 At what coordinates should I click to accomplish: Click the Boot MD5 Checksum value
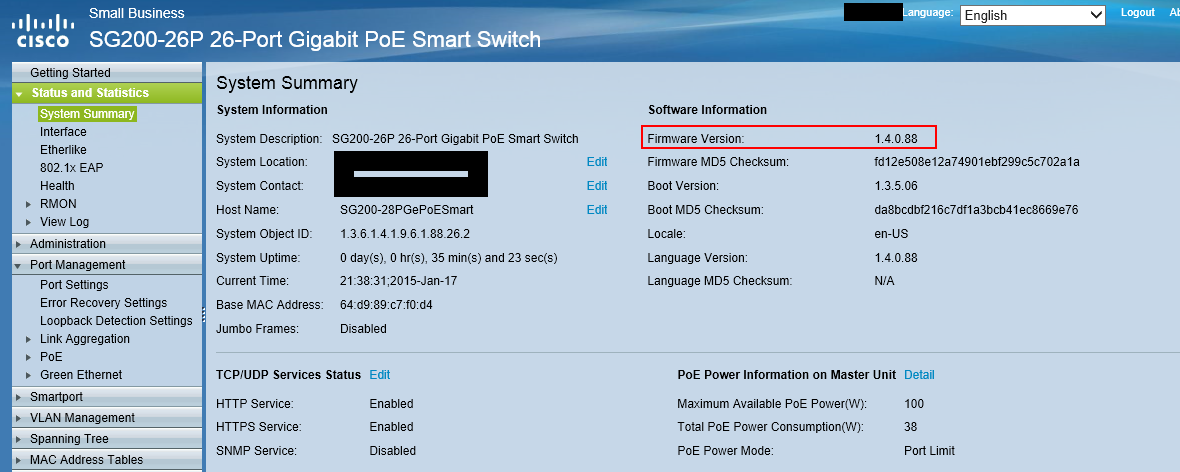(976, 210)
